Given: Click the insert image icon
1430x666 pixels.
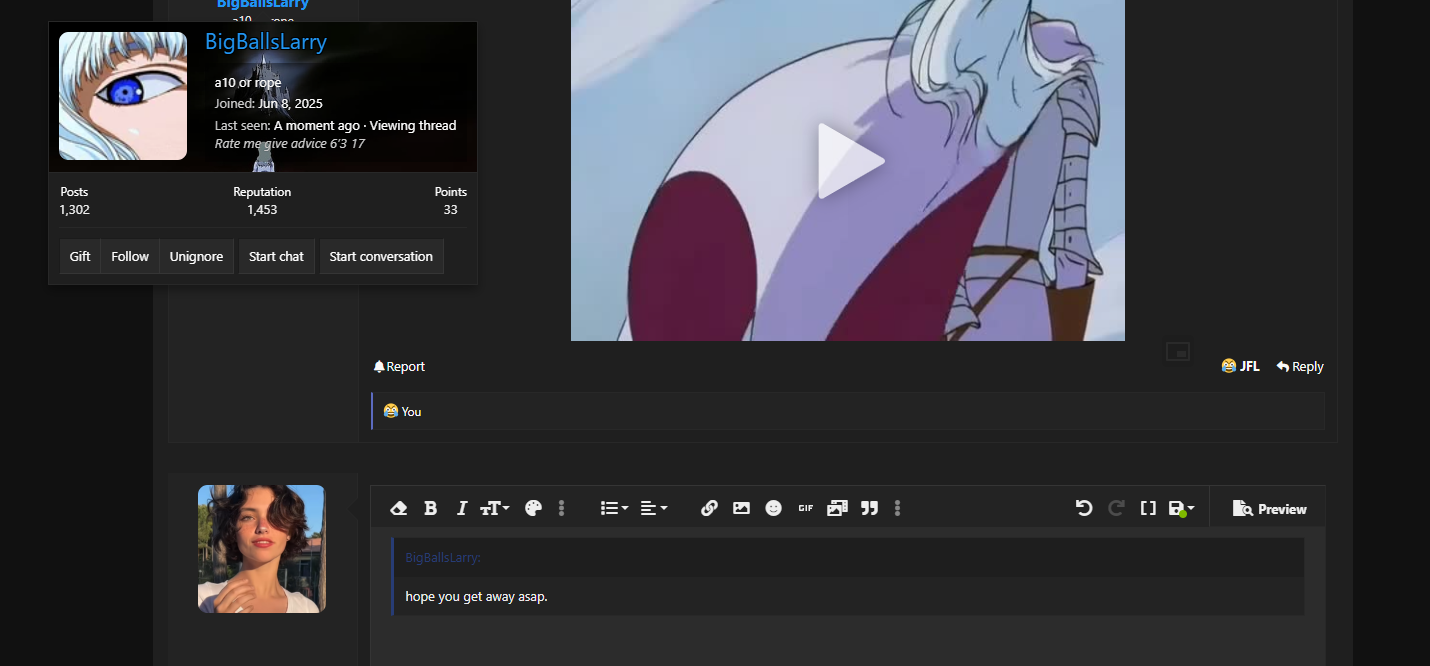Looking at the screenshot, I should (741, 508).
